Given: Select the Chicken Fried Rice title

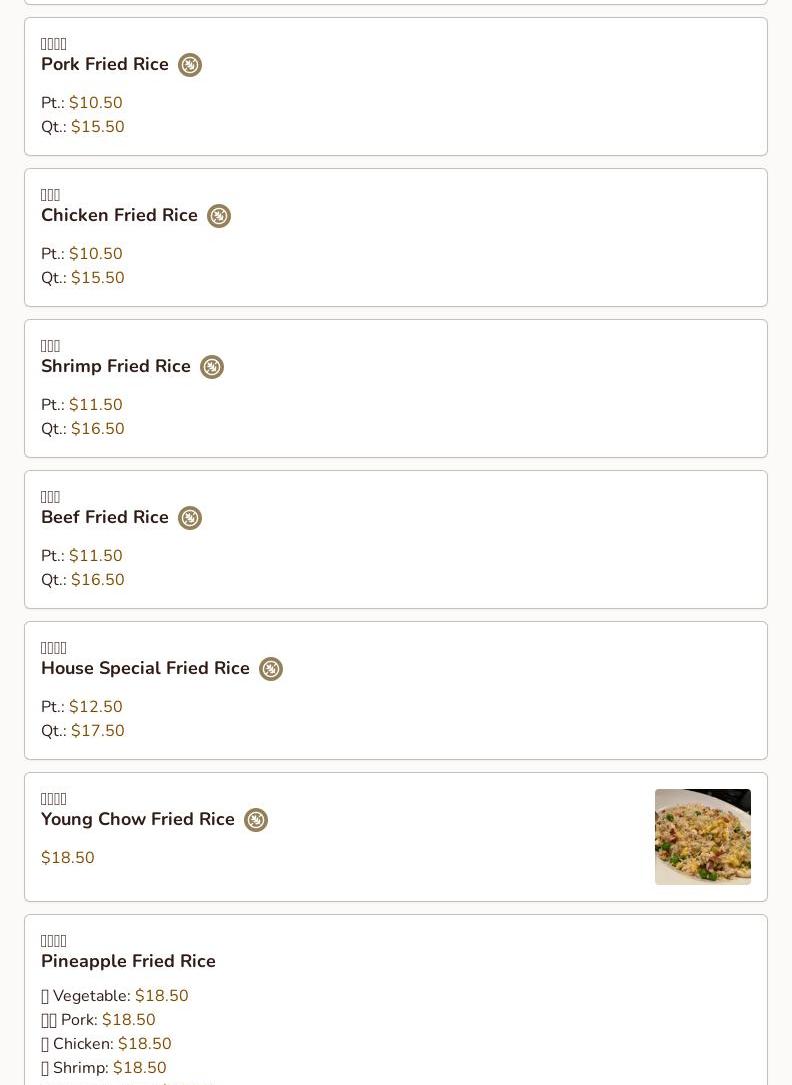Looking at the screenshot, I should coord(119,215).
